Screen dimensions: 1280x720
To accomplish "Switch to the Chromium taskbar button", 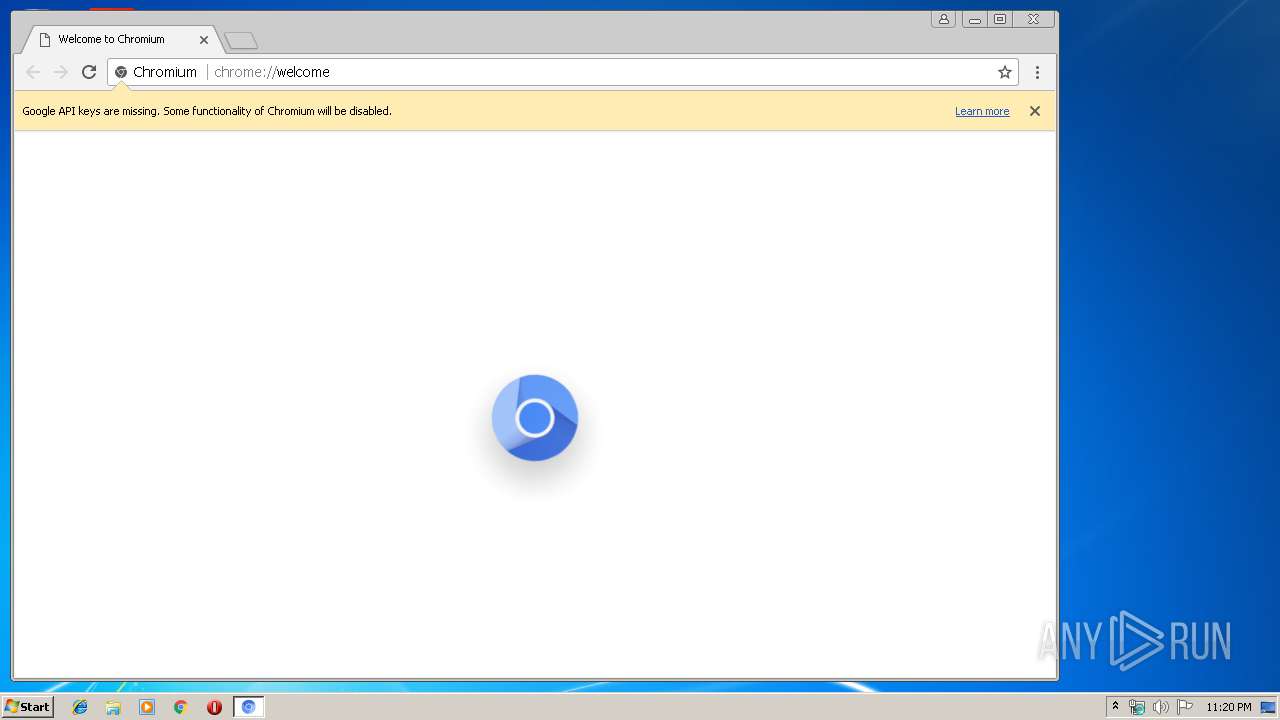I will (249, 707).
